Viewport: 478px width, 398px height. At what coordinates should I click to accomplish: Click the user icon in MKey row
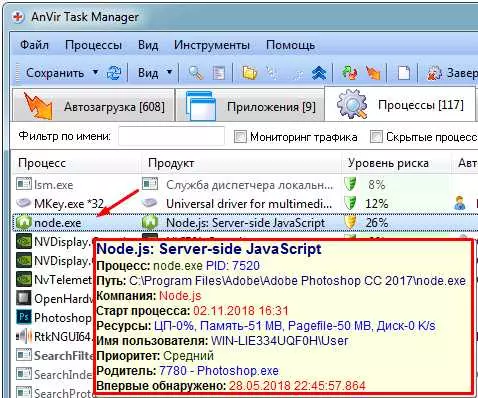coord(460,203)
